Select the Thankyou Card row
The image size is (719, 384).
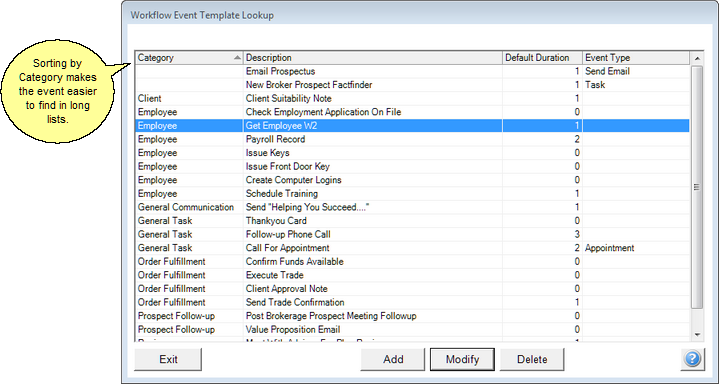click(412, 221)
